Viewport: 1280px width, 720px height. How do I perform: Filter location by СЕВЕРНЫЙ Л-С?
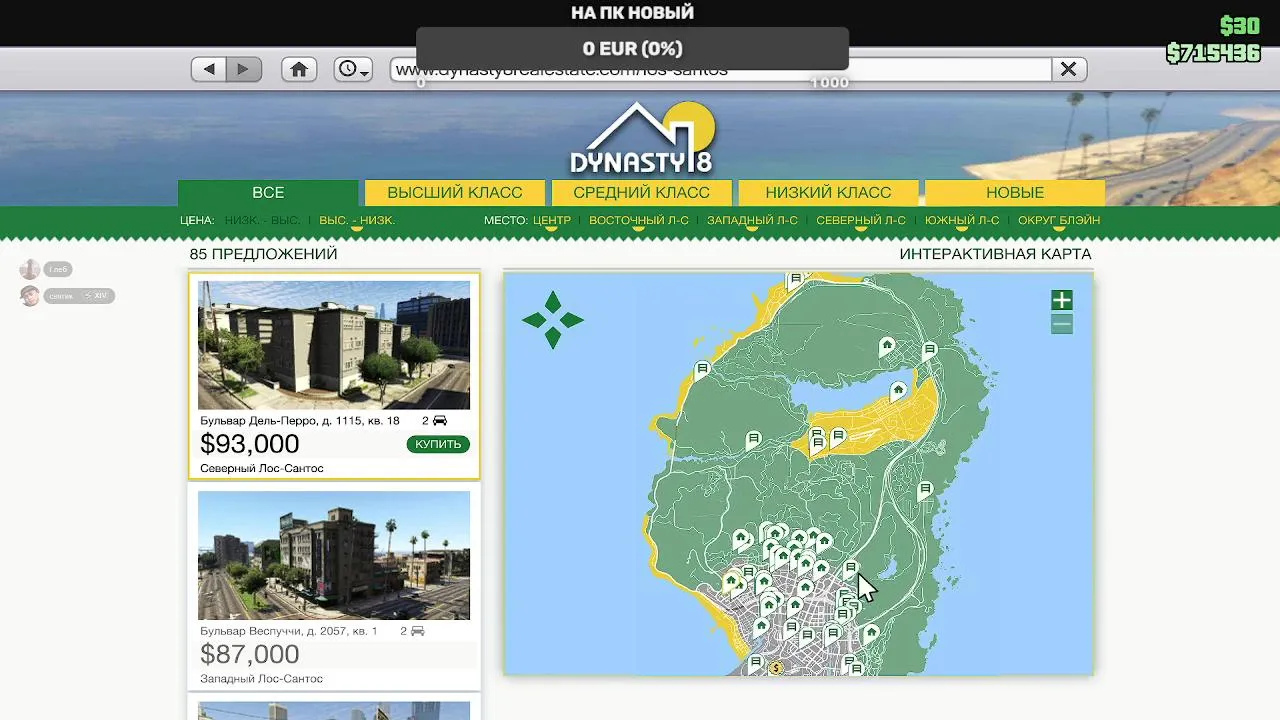[x=861, y=220]
